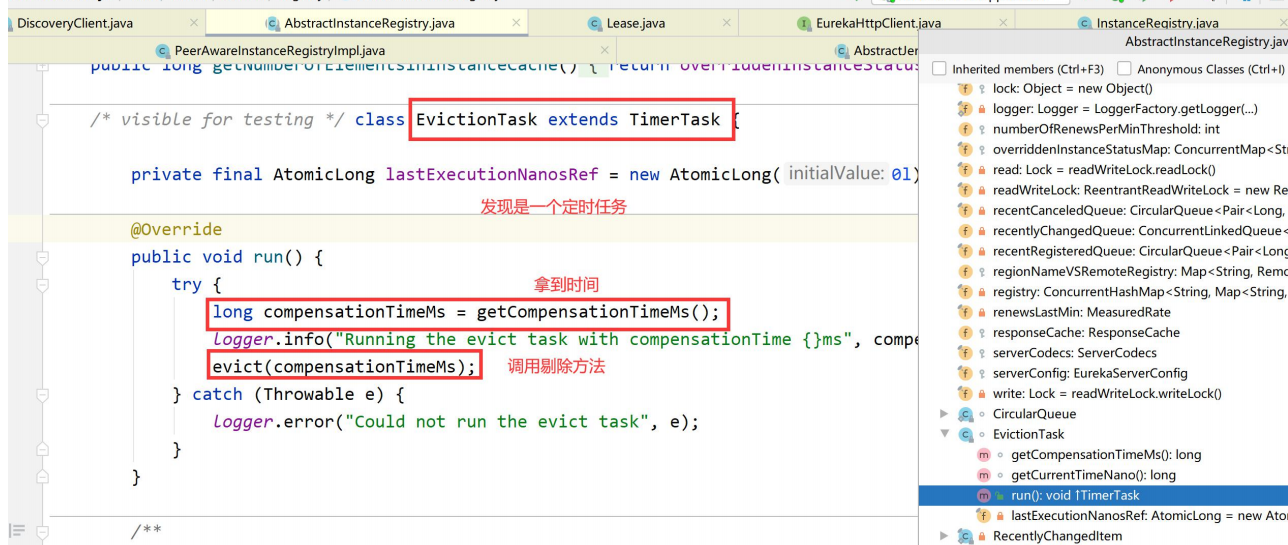Click field icon next to readWriteLock
Screen dimensions: 1288x545
click(x=965, y=190)
